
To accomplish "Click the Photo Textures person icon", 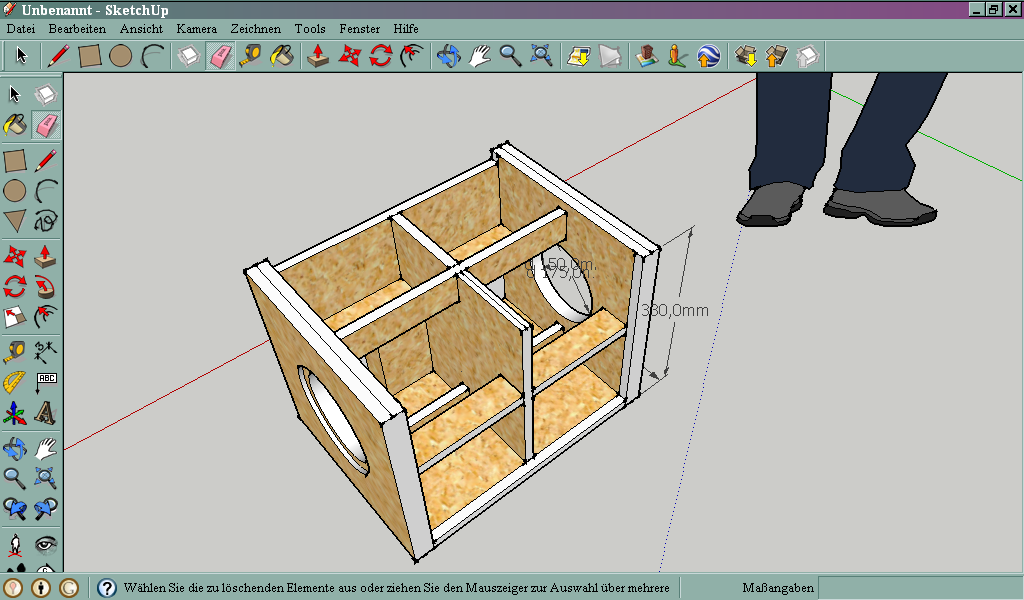I will (678, 56).
